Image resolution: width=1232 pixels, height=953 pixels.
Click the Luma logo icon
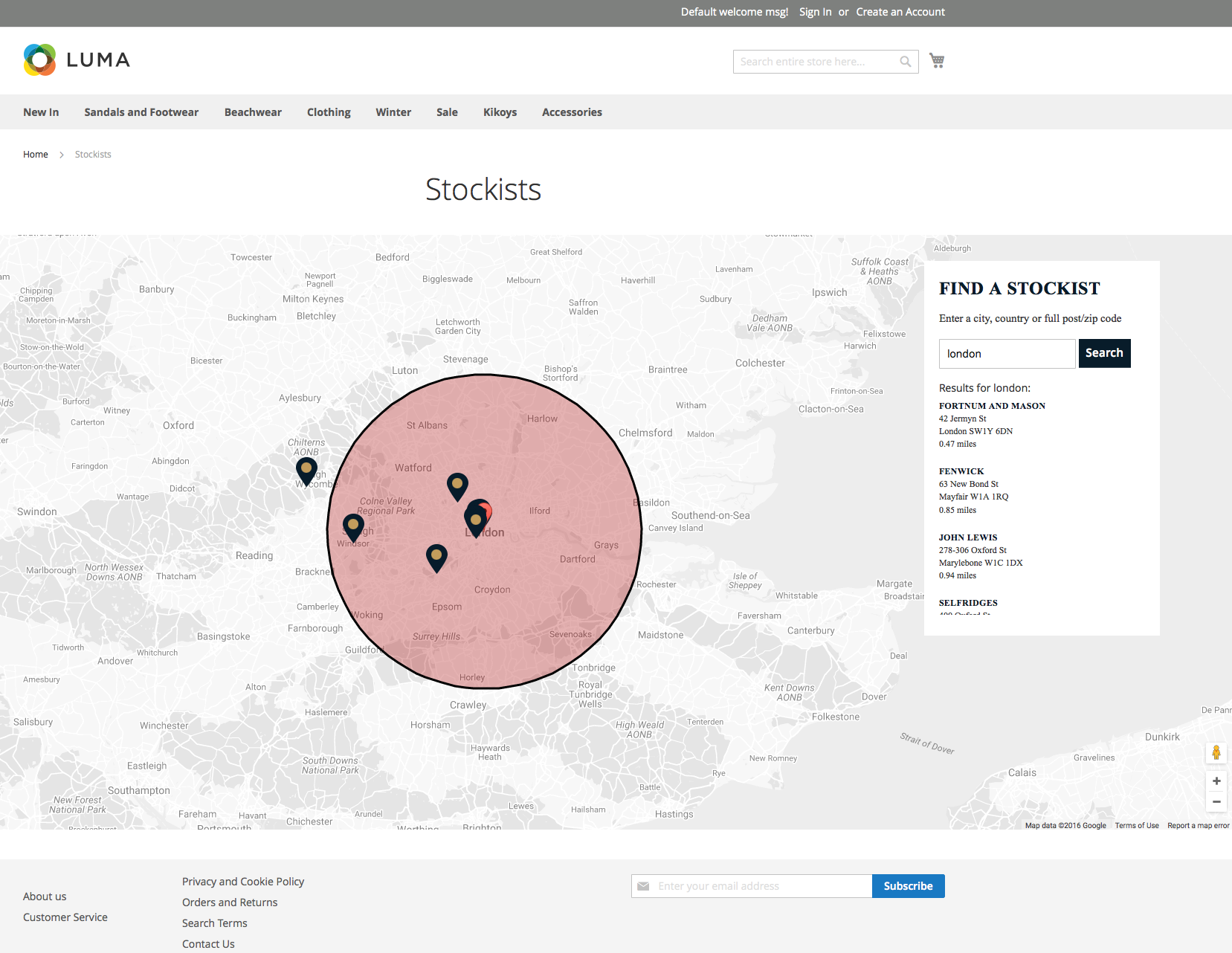pyautogui.click(x=39, y=60)
